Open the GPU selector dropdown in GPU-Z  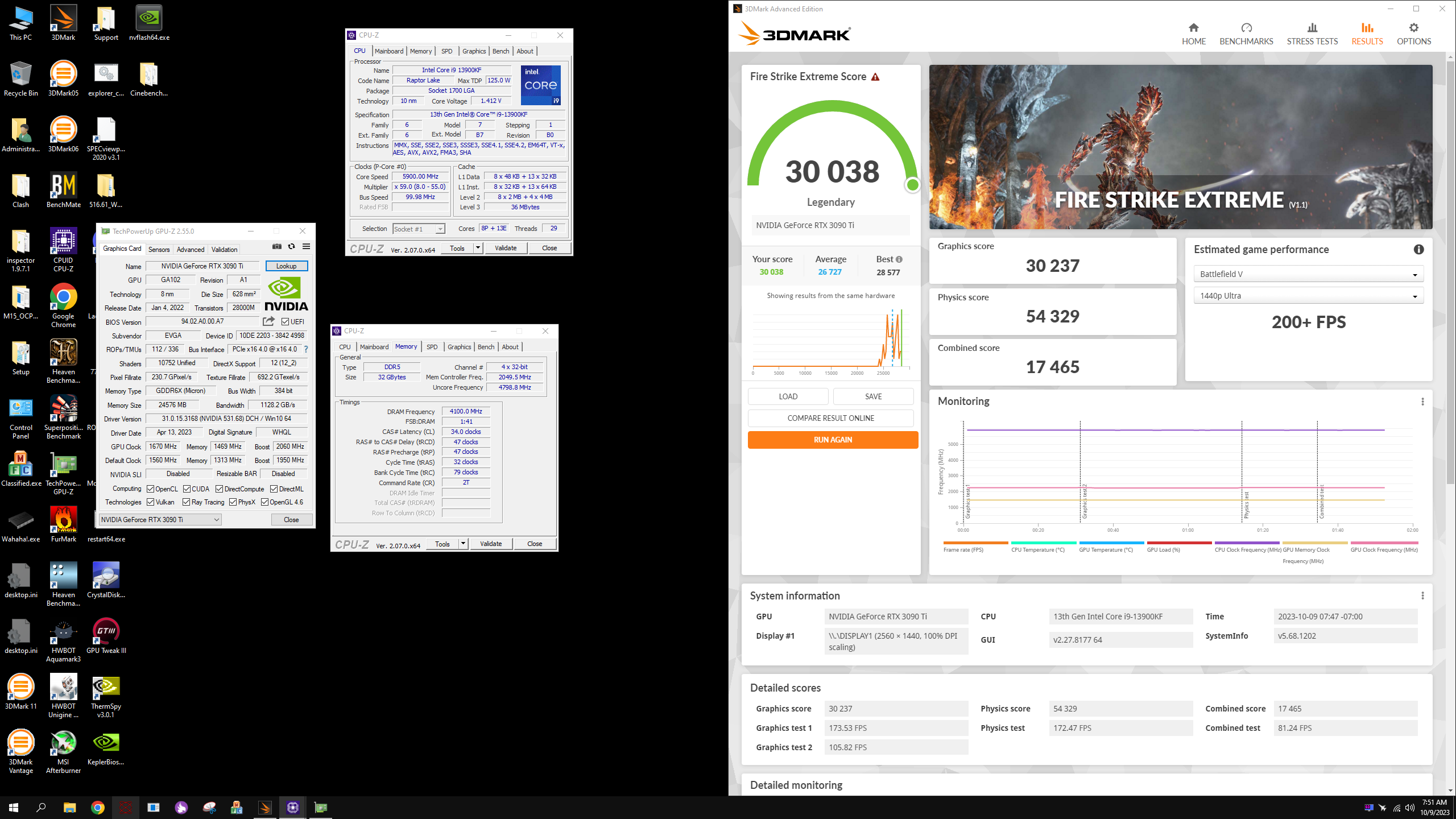[x=160, y=520]
